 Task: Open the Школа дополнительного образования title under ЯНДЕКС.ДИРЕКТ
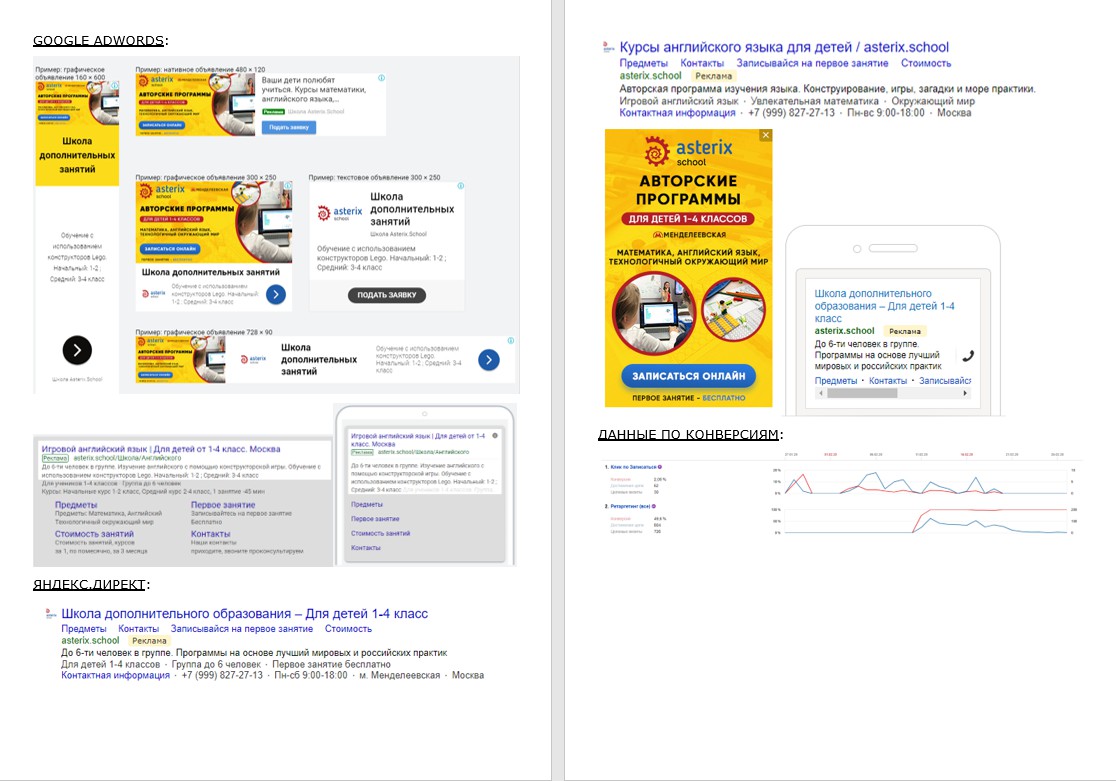[244, 613]
